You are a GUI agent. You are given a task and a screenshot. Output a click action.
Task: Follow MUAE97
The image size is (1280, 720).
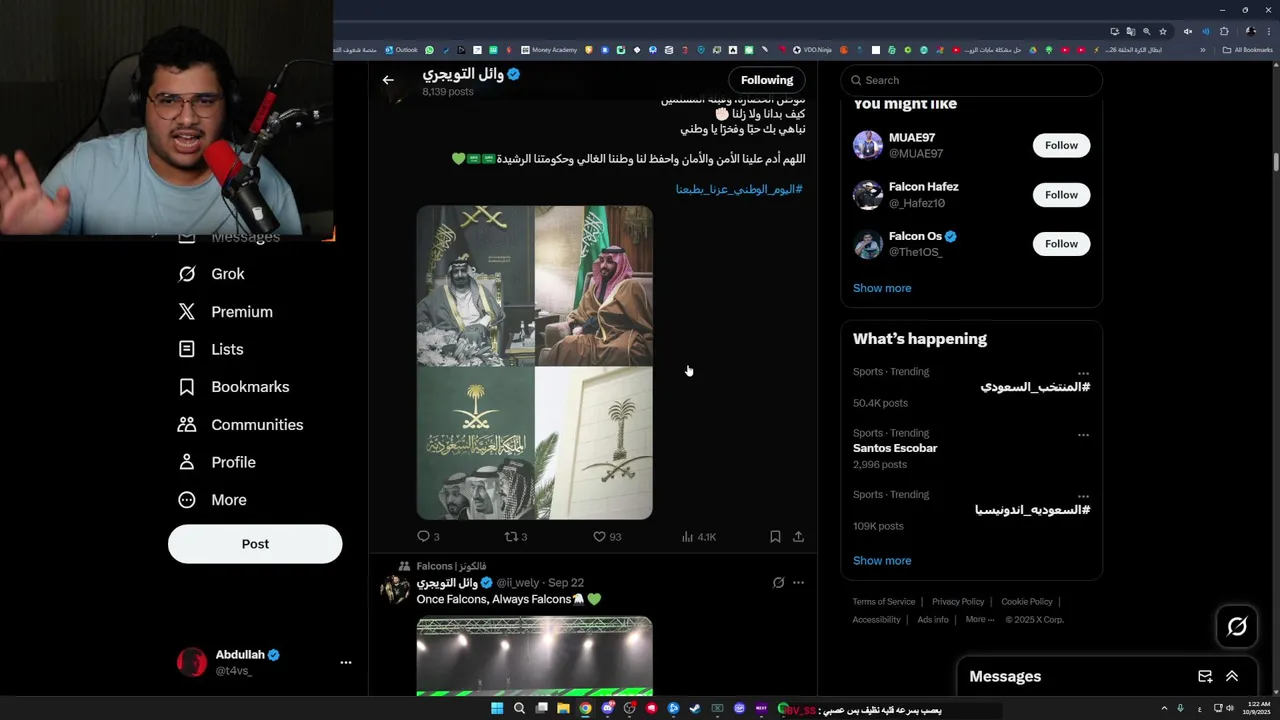click(1061, 145)
